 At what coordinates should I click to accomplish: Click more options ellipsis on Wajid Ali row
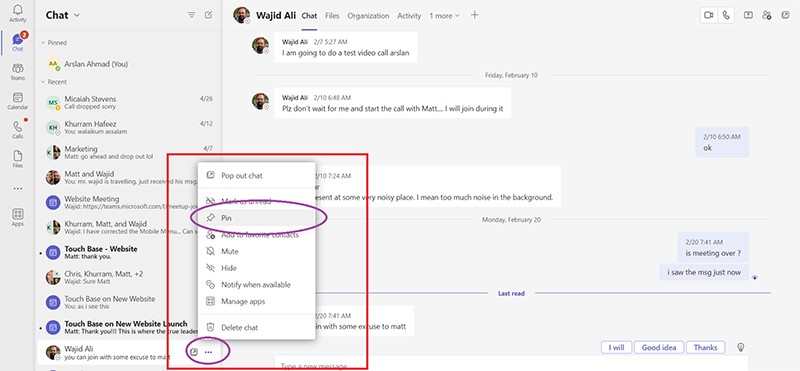[x=208, y=352]
